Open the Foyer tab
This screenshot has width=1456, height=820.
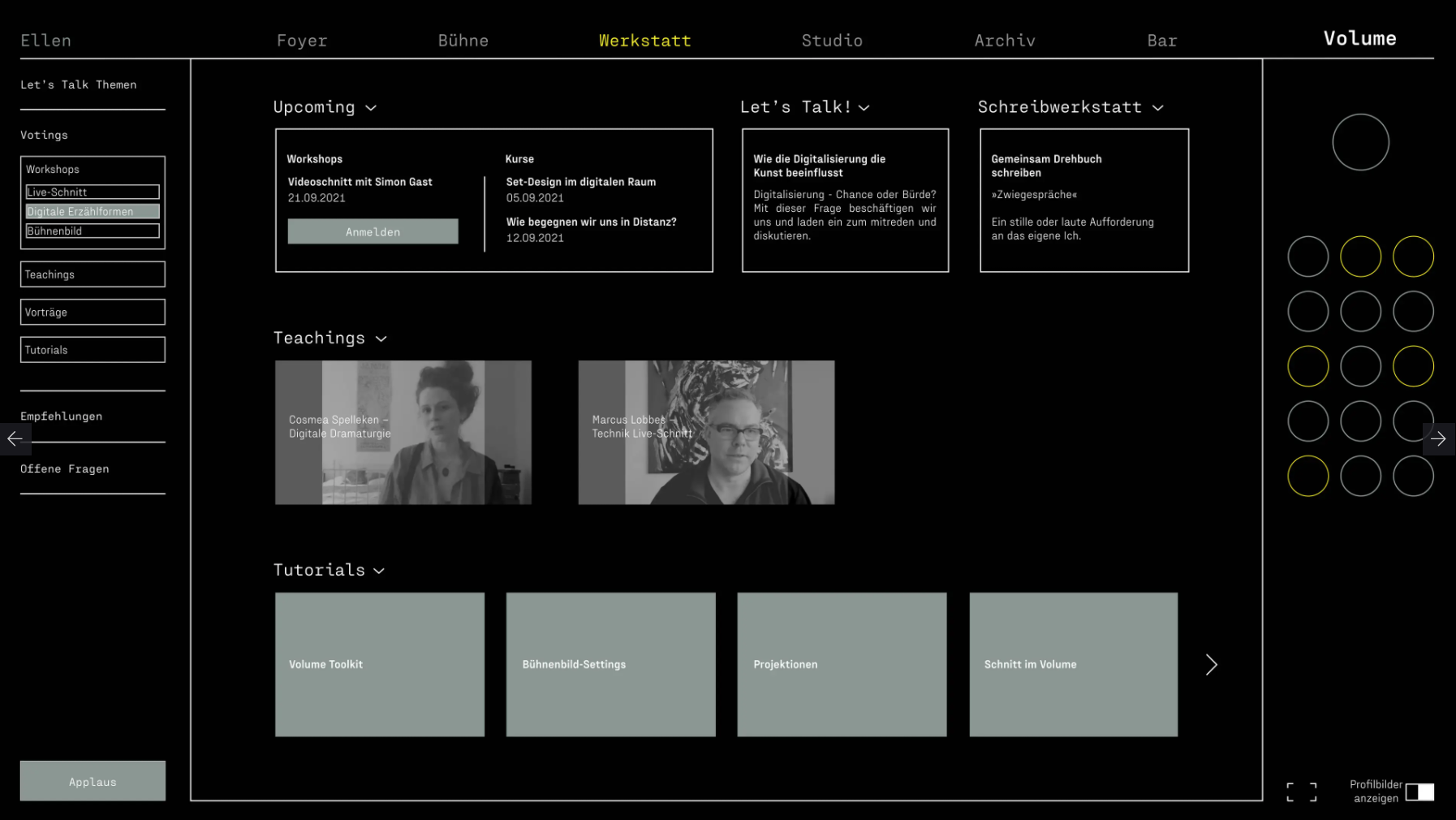pos(302,41)
